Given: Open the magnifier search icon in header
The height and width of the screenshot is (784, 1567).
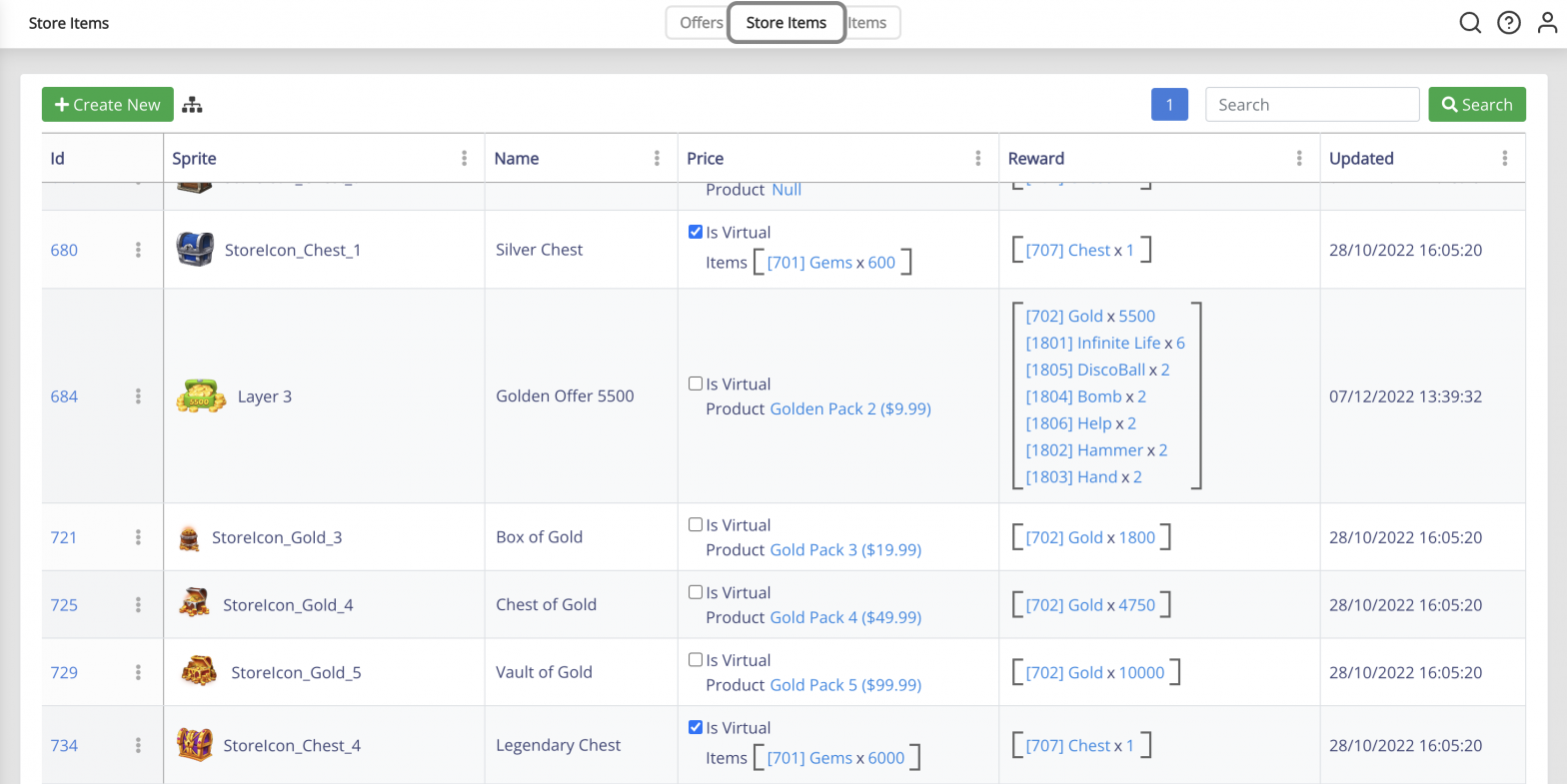Looking at the screenshot, I should coord(1470,23).
